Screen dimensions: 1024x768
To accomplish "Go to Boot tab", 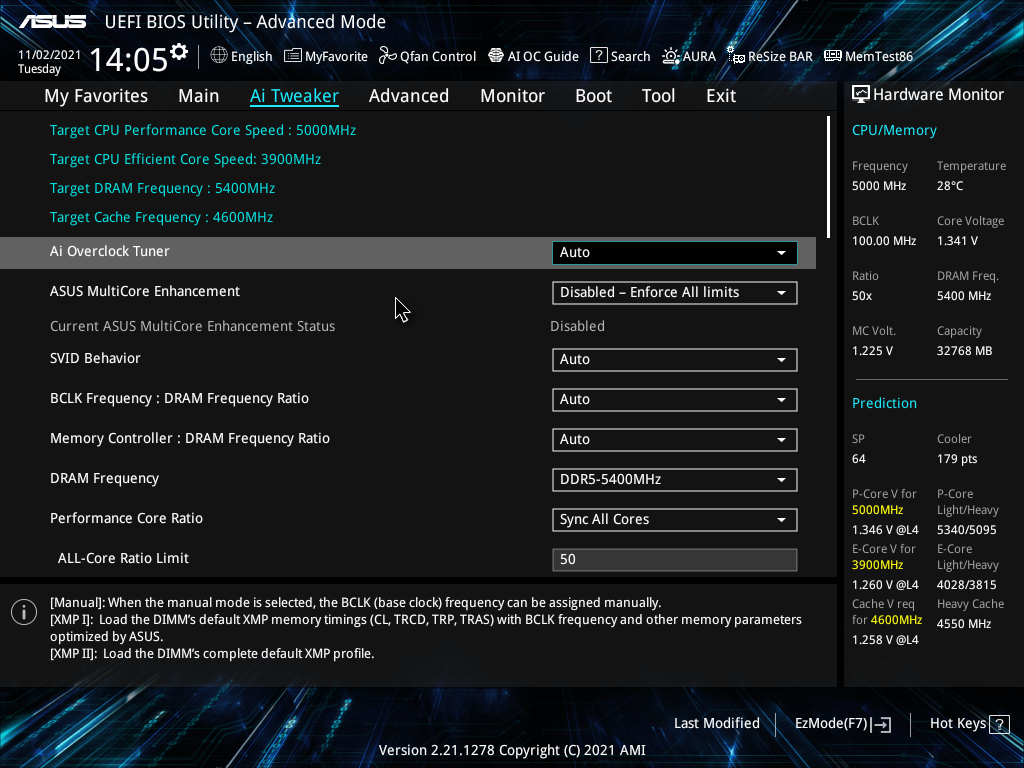I will (593, 96).
